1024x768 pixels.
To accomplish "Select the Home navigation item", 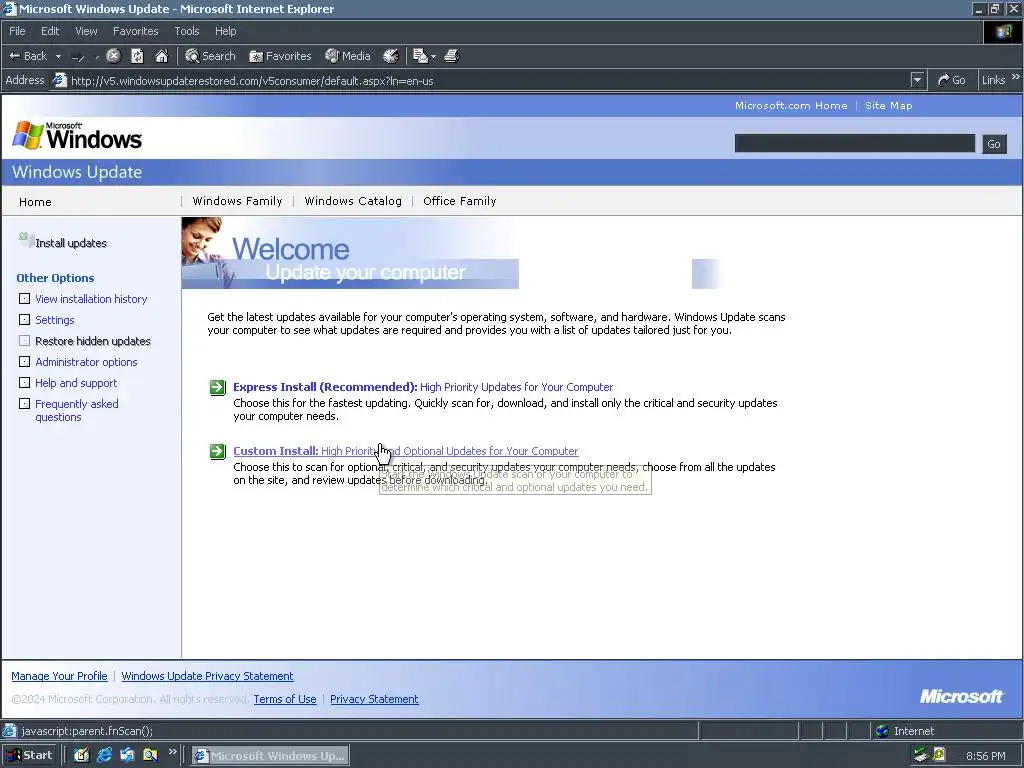I will 35,202.
